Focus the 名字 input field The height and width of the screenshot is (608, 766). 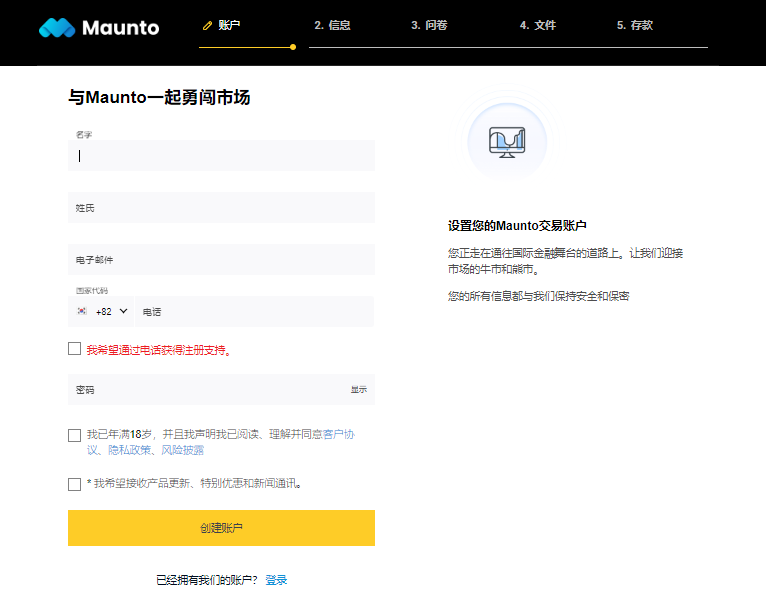pyautogui.click(x=221, y=155)
